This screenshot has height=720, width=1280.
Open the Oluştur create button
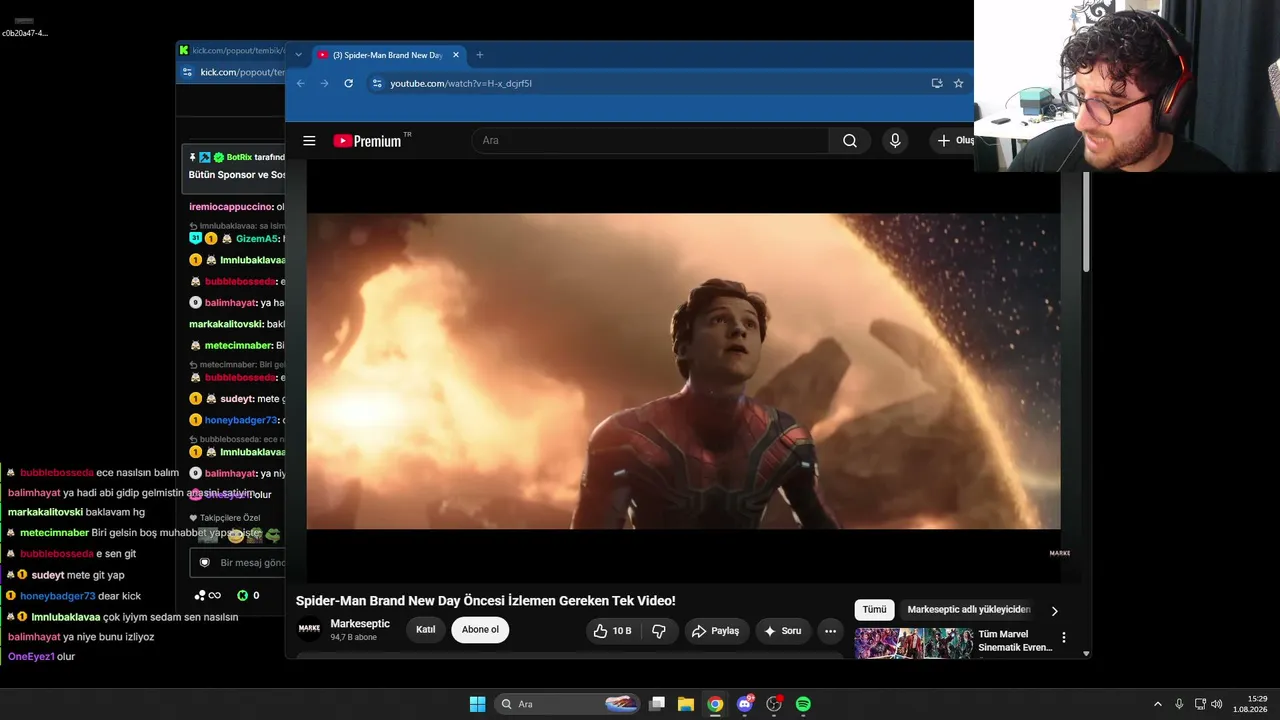coord(954,141)
